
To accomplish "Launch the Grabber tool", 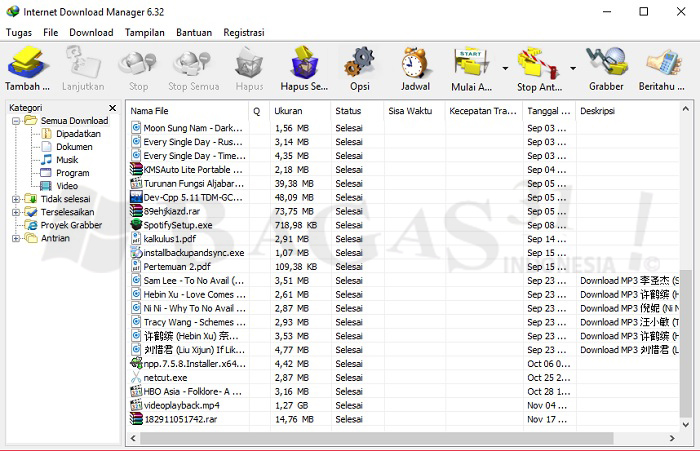I will 606,63.
